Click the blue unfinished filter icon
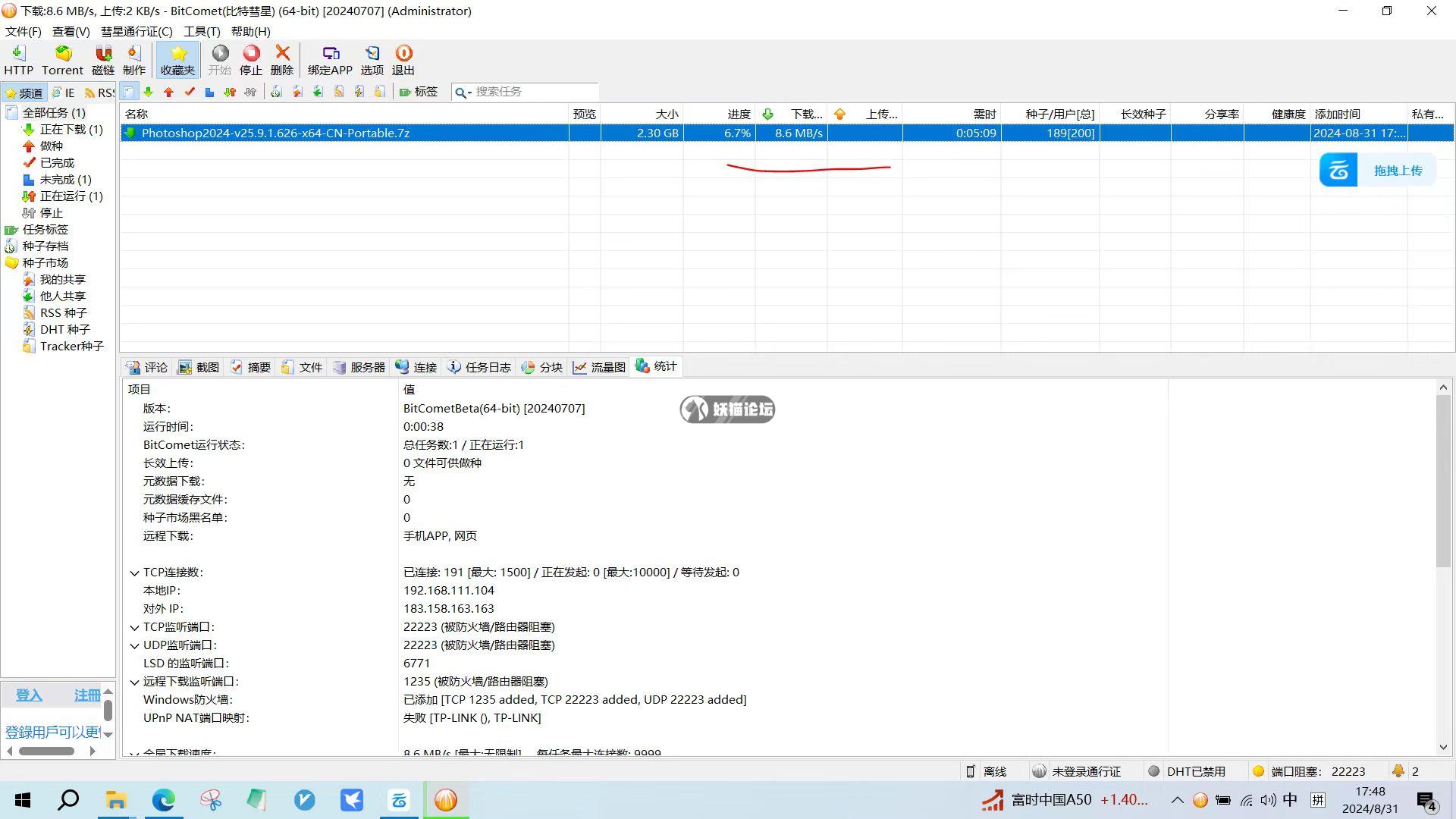The height and width of the screenshot is (819, 1456). coord(209,92)
